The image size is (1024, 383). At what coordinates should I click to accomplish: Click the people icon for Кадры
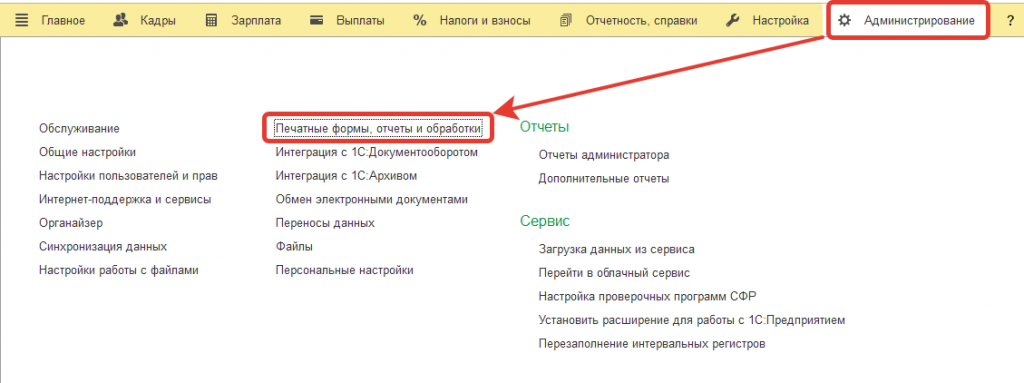click(x=120, y=20)
